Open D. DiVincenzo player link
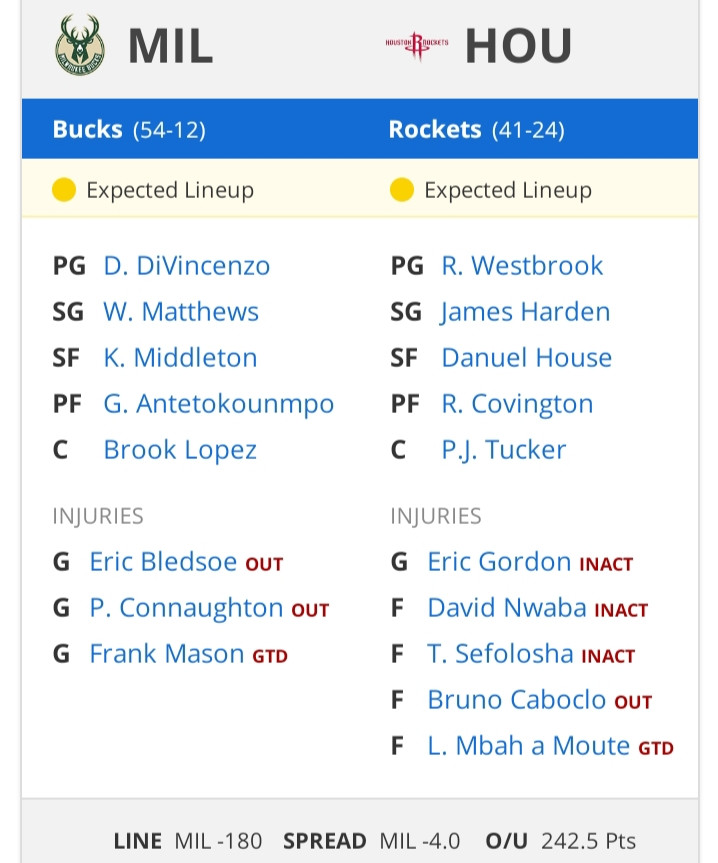Screen dimensions: 718x863 click(187, 266)
